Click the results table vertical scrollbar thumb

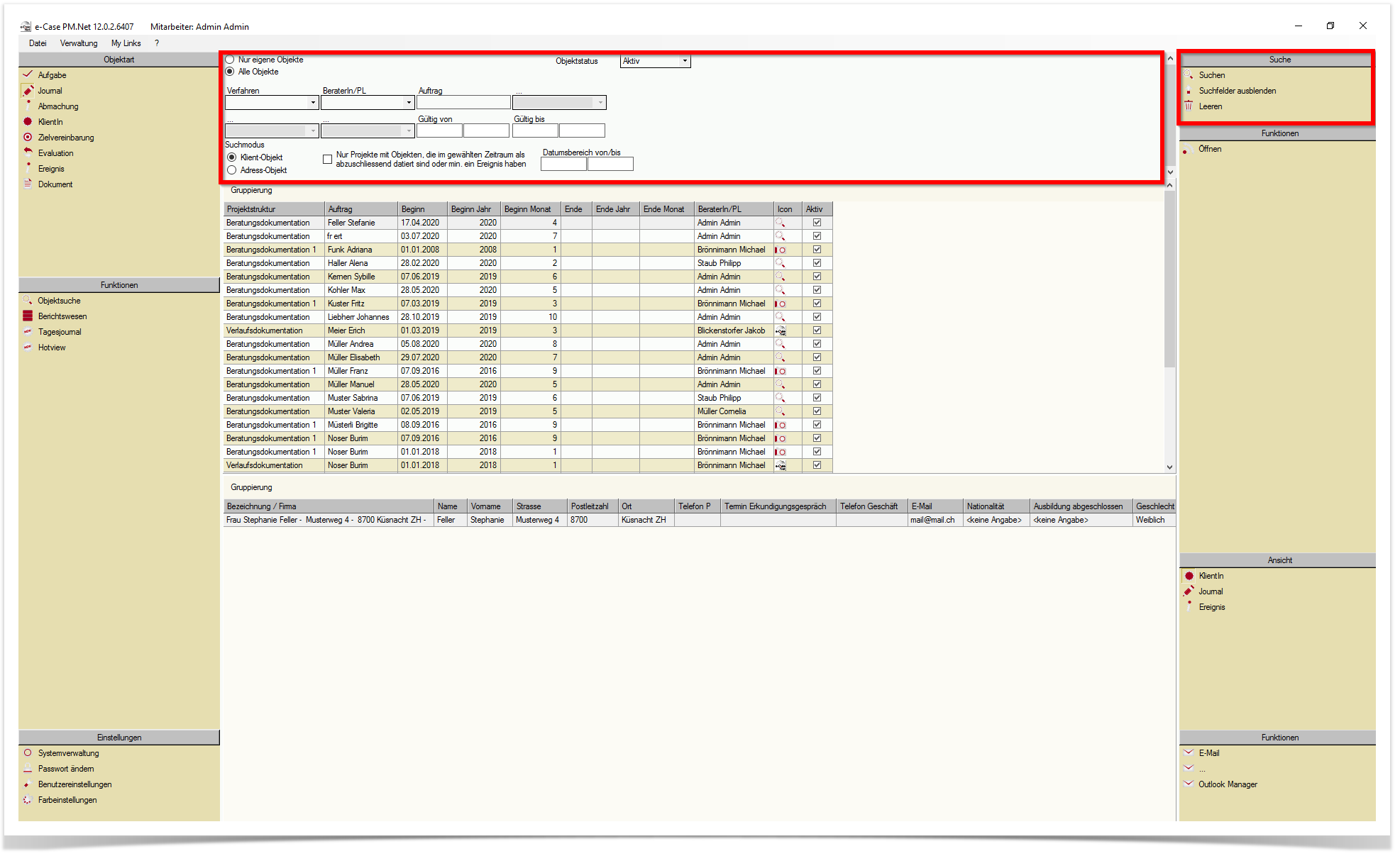[1169, 278]
